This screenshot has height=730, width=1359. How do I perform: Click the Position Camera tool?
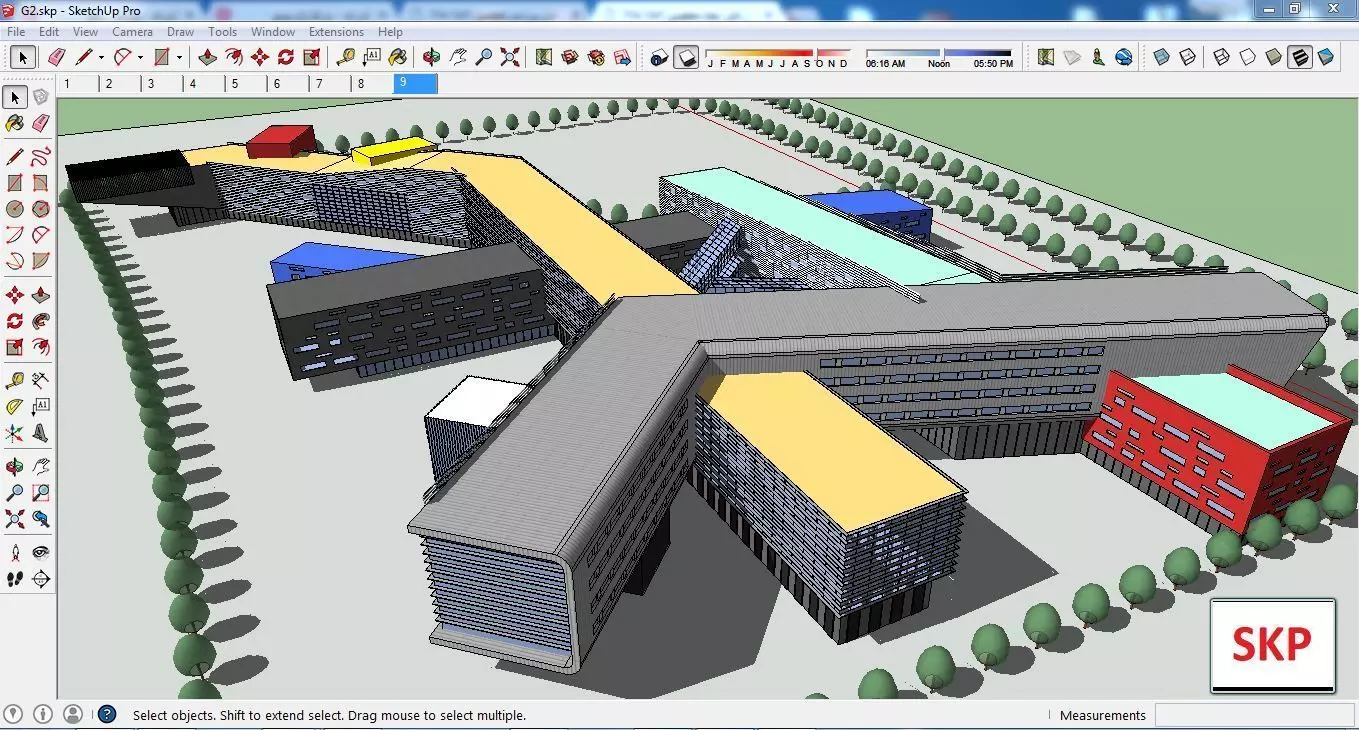pyautogui.click(x=14, y=552)
